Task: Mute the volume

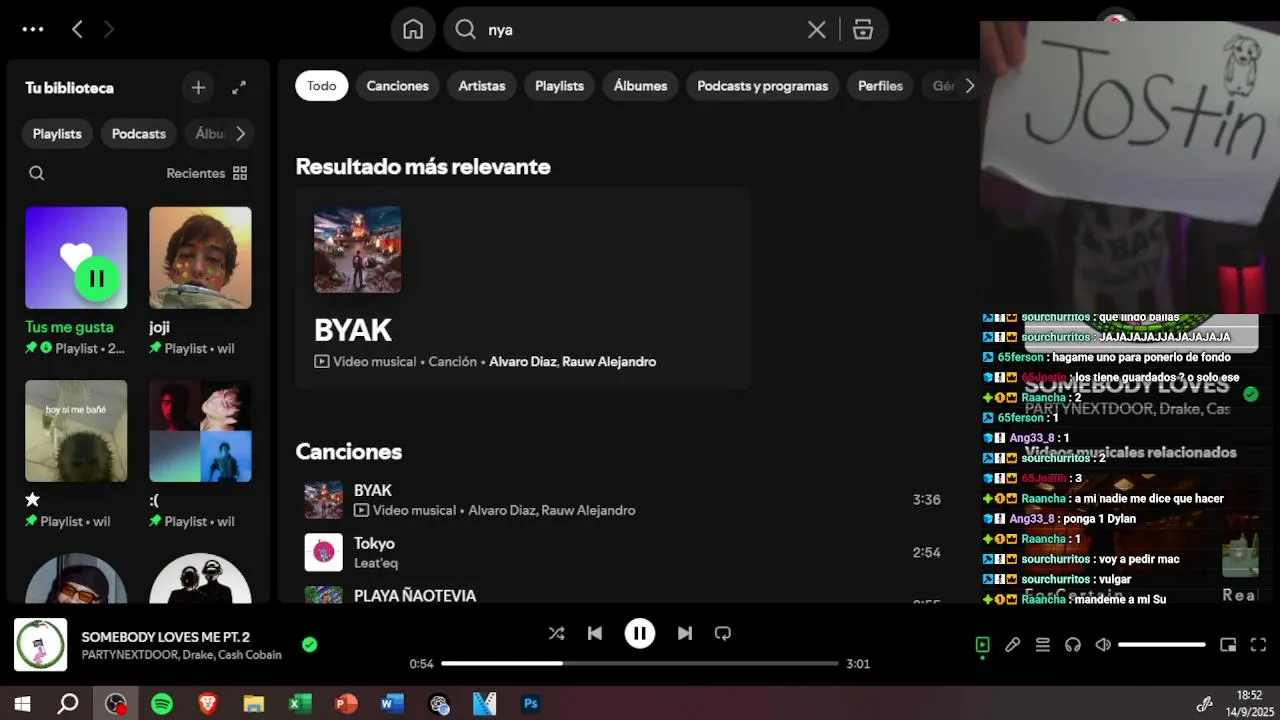Action: coord(1103,645)
